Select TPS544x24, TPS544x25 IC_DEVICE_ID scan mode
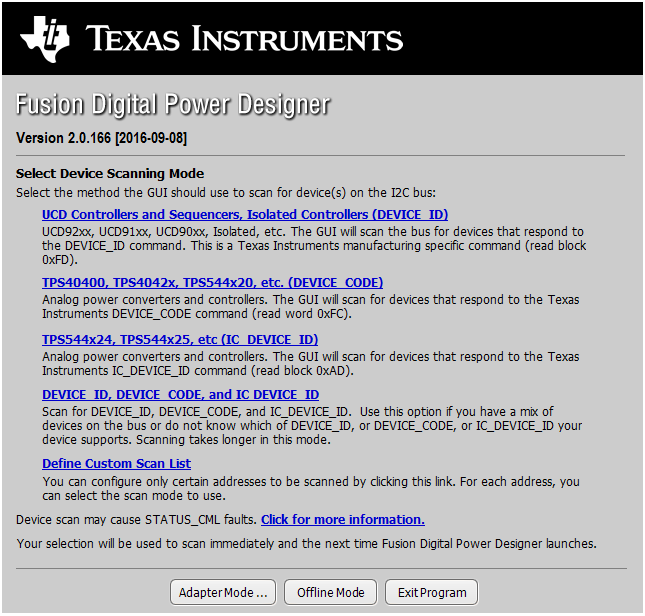The image size is (645, 616). click(180, 339)
